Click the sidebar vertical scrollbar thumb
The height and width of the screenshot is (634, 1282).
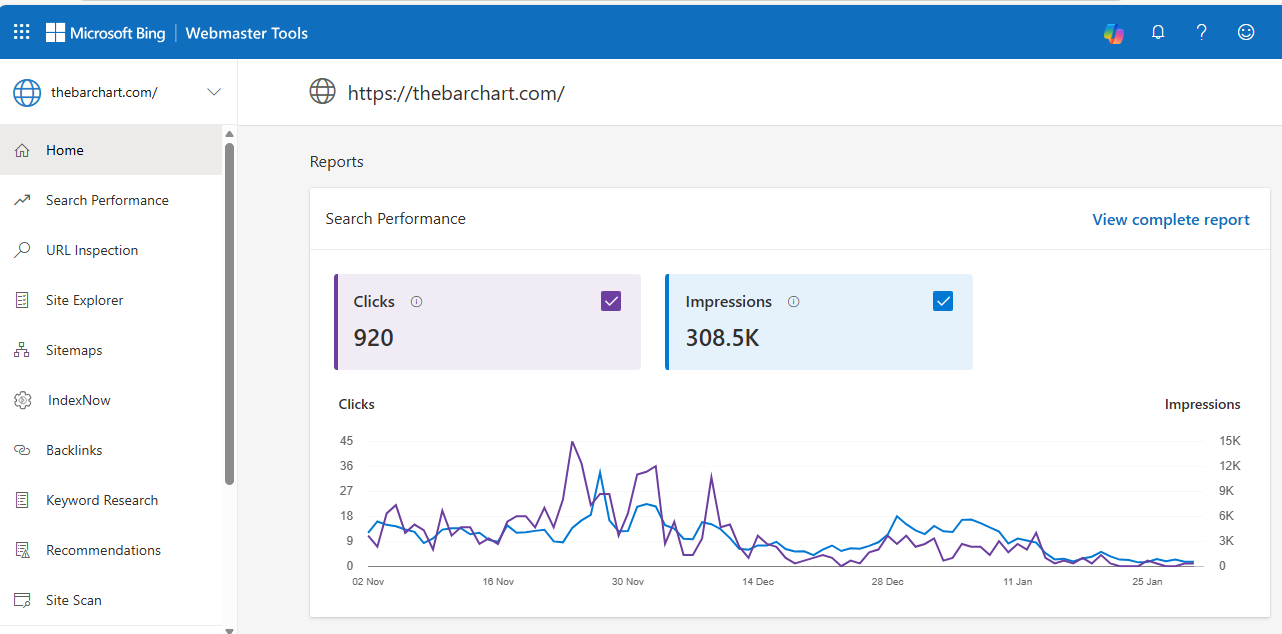click(x=229, y=310)
